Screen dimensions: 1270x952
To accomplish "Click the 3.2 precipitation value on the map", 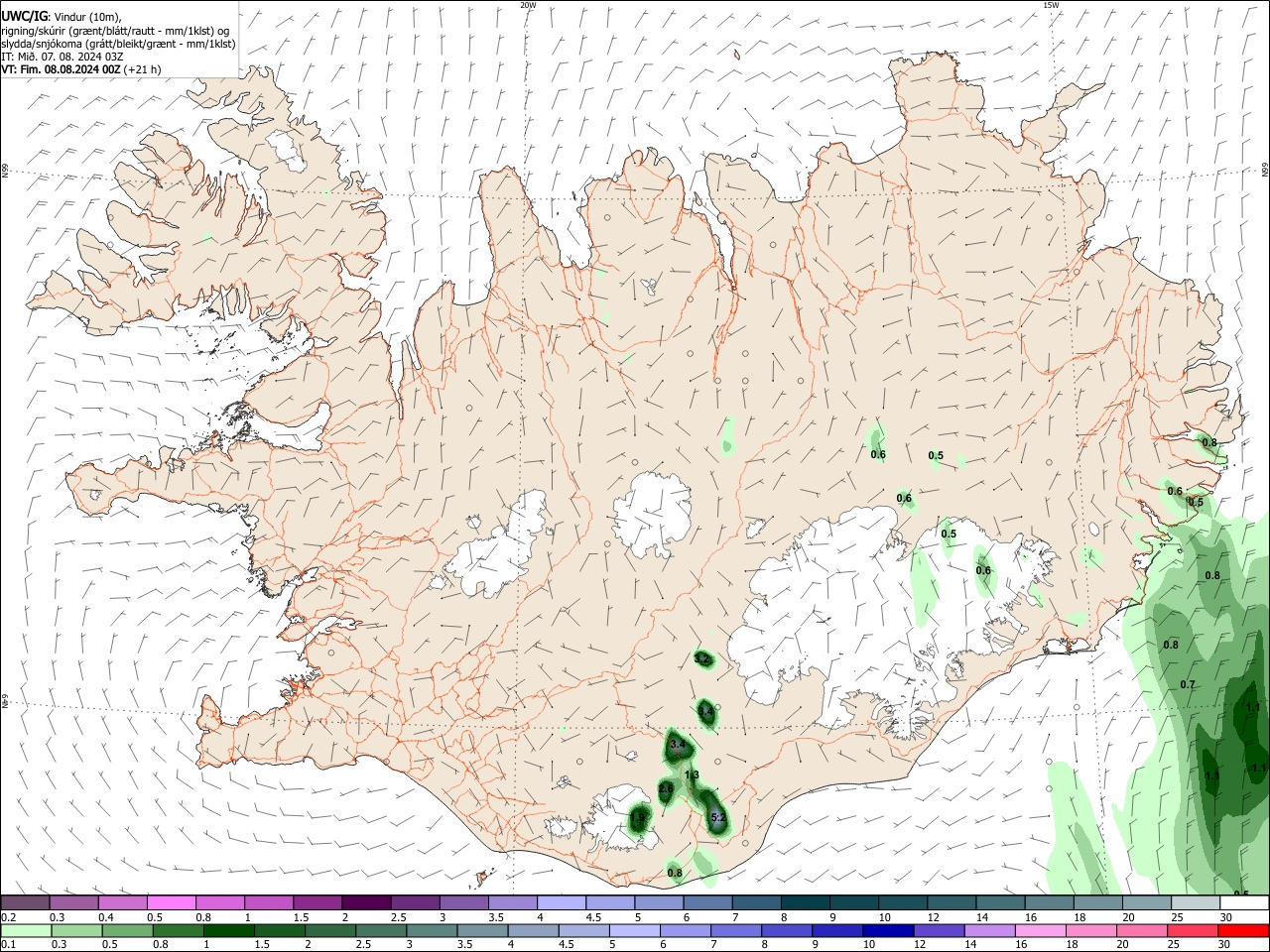I will coord(702,658).
